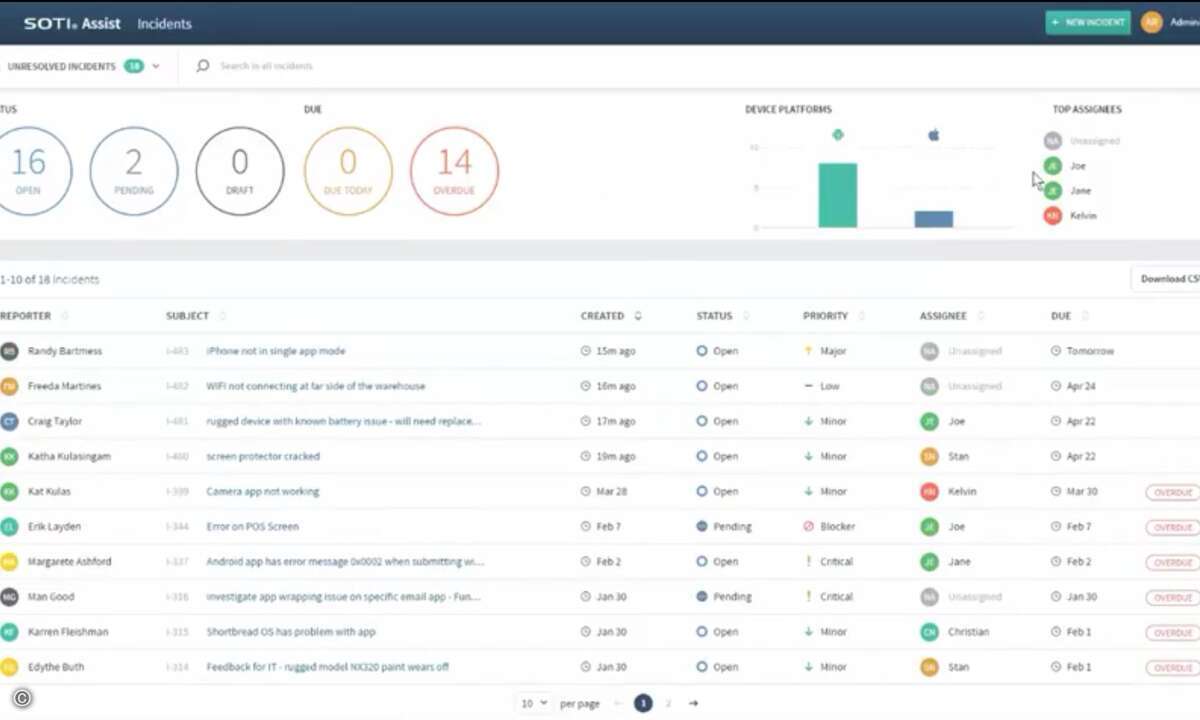The height and width of the screenshot is (720, 1200).
Task: Click Critical priority icon for Margarete Ashford
Action: [808, 561]
